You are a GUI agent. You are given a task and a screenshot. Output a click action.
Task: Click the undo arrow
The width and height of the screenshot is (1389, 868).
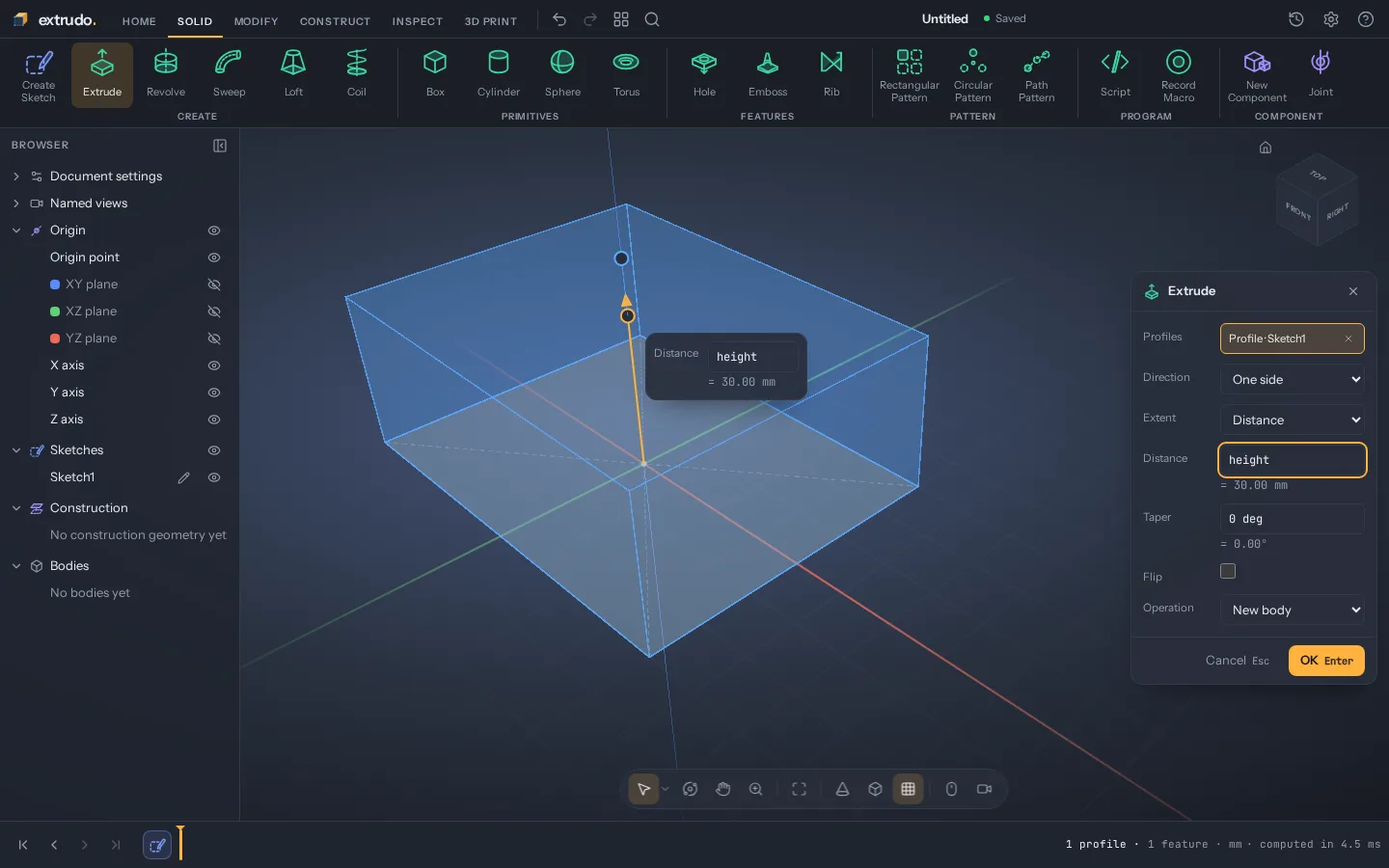pos(559,19)
